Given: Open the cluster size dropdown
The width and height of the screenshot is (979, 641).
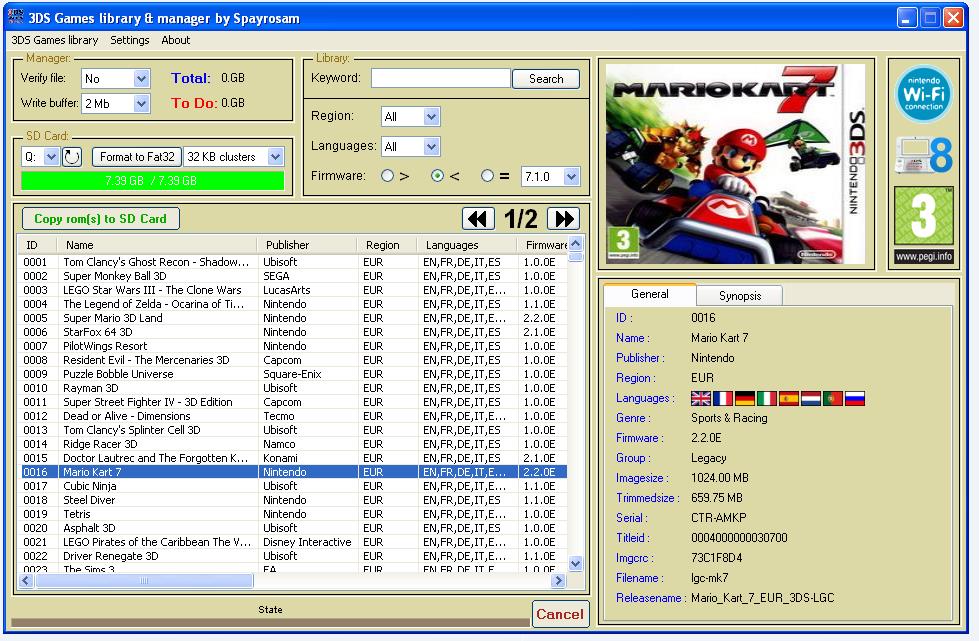Looking at the screenshot, I should click(x=275, y=157).
